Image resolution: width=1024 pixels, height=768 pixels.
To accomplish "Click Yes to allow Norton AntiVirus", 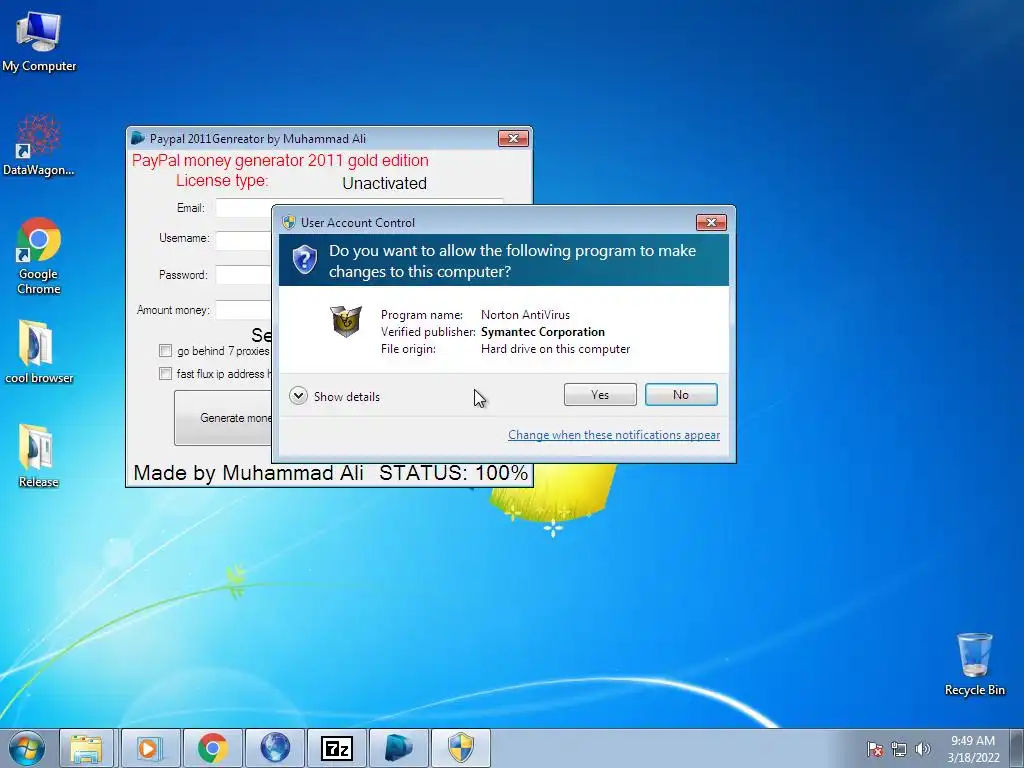I will pyautogui.click(x=600, y=394).
